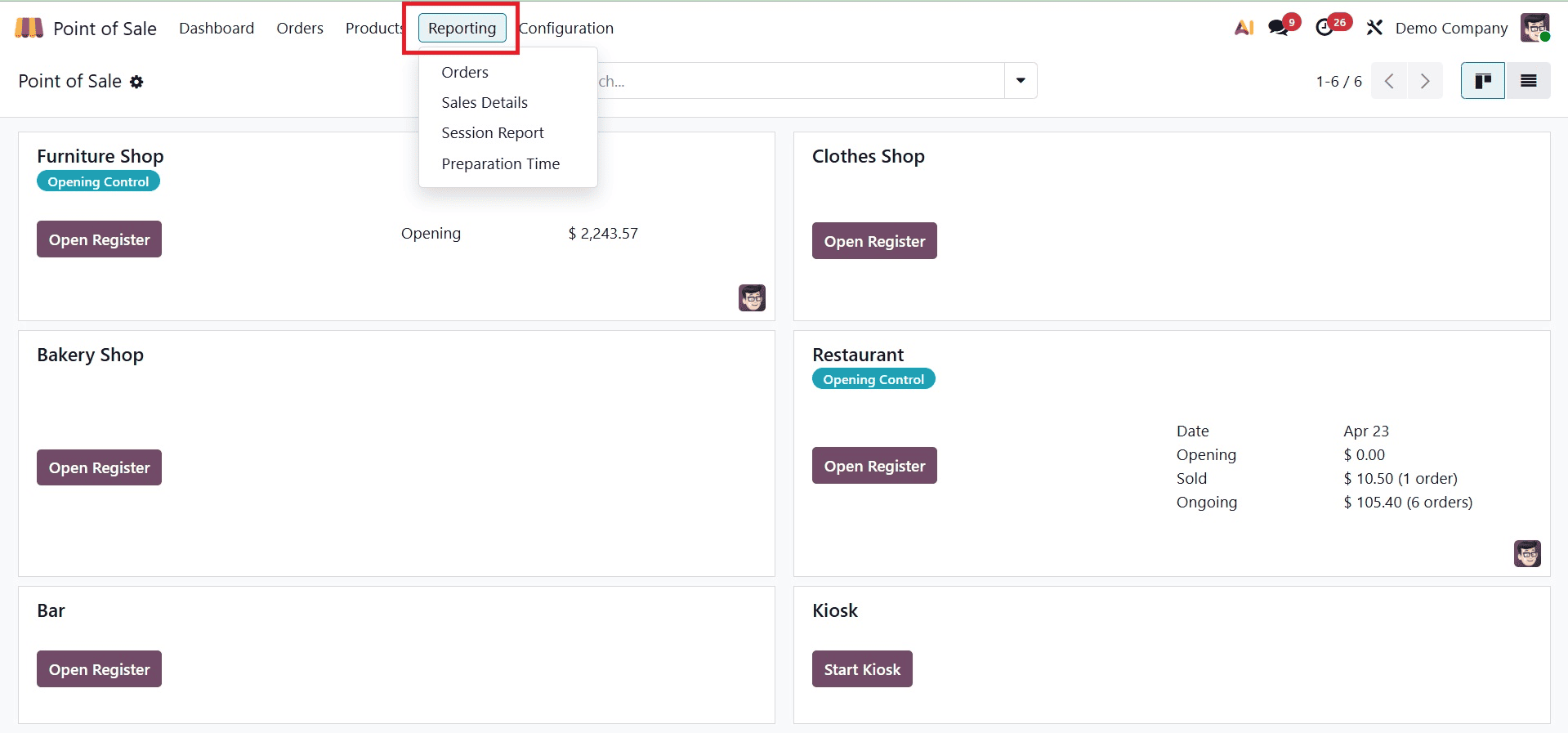The height and width of the screenshot is (733, 1568).
Task: Click the user avatar on Furniture Shop card
Action: [752, 297]
